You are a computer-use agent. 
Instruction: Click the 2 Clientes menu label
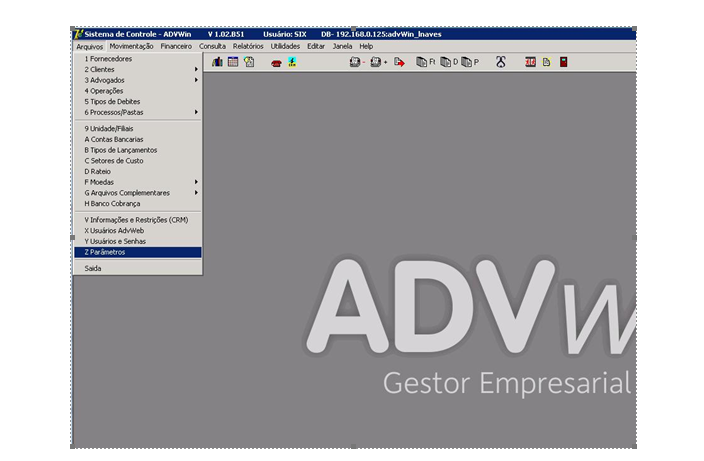(x=99, y=69)
